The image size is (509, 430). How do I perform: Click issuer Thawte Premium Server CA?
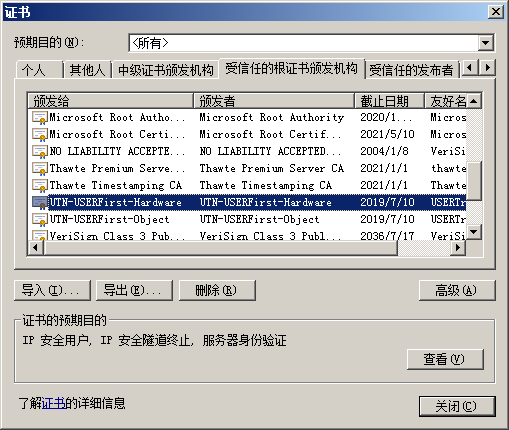[x=272, y=169]
